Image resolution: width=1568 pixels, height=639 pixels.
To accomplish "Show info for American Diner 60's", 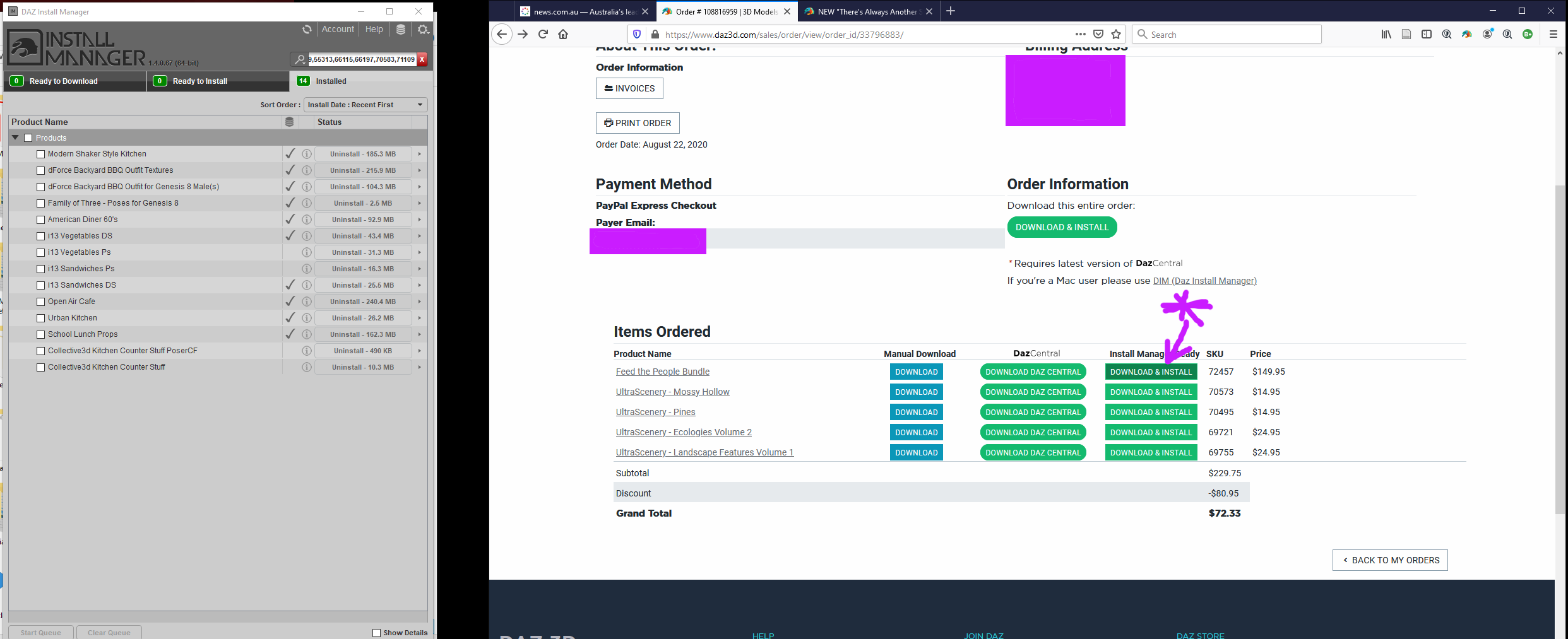I will (307, 220).
